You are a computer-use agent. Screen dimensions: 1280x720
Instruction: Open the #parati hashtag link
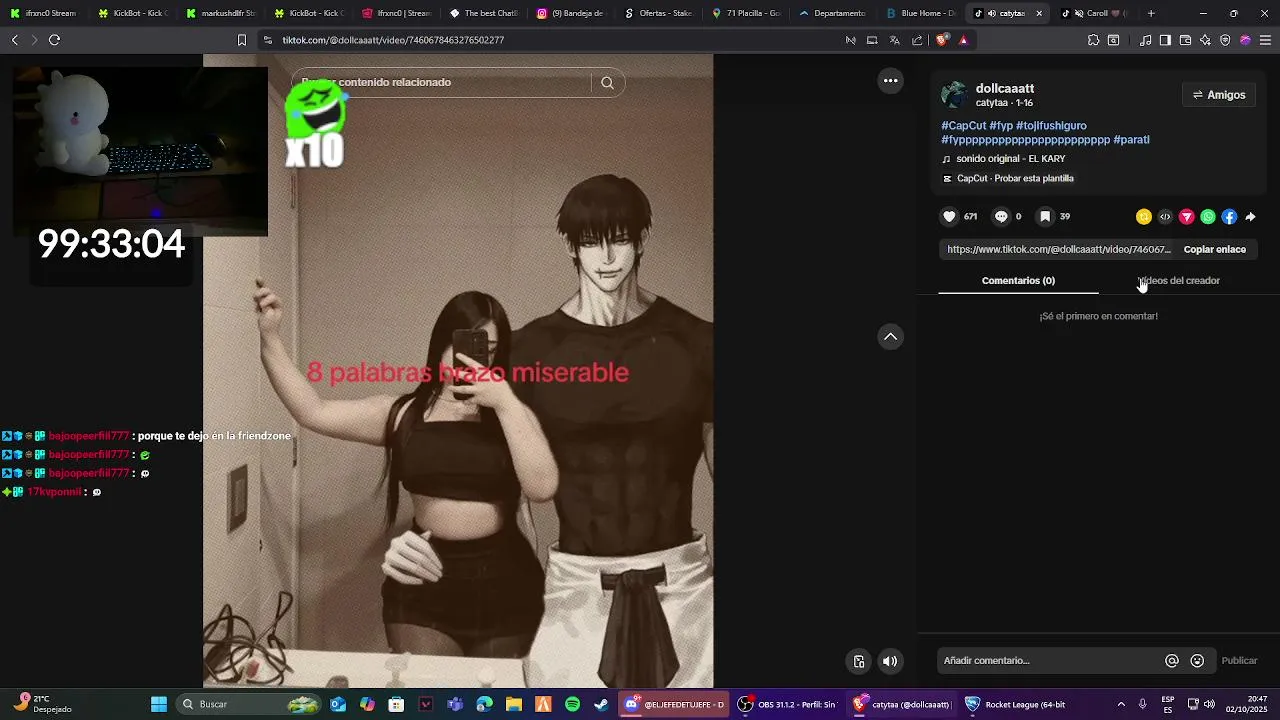[x=1131, y=140]
